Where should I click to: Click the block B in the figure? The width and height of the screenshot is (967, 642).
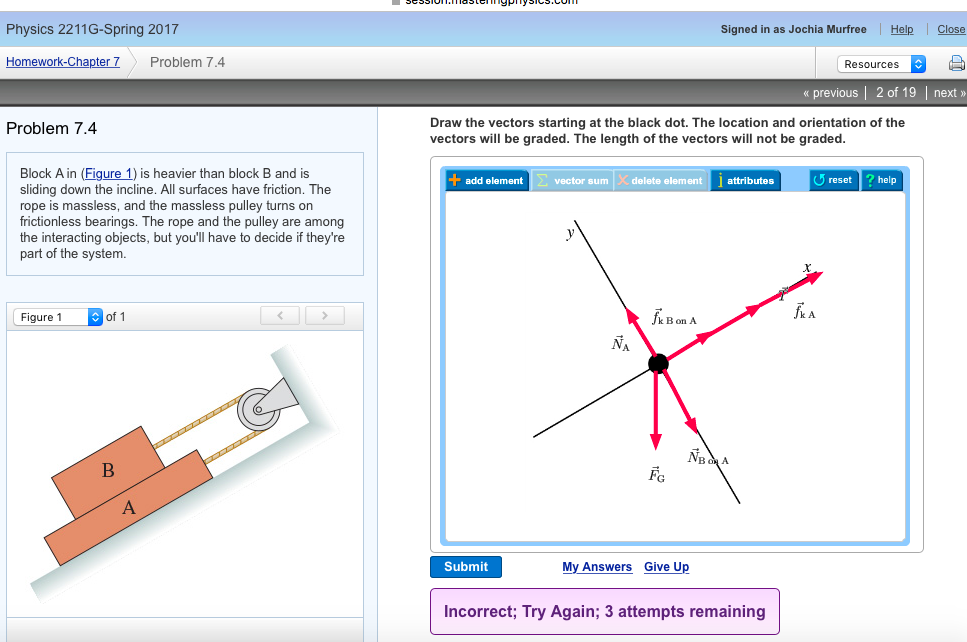pyautogui.click(x=107, y=471)
